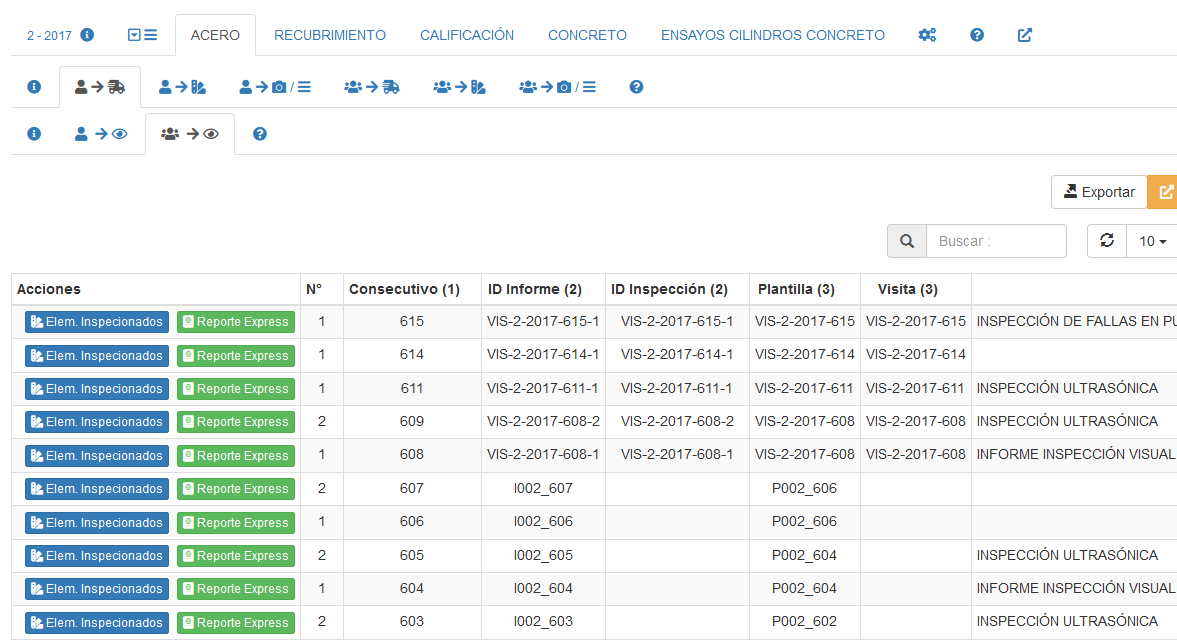Screen dimensions: 1177x644
Task: Click the refresh table icon button
Action: (1106, 241)
